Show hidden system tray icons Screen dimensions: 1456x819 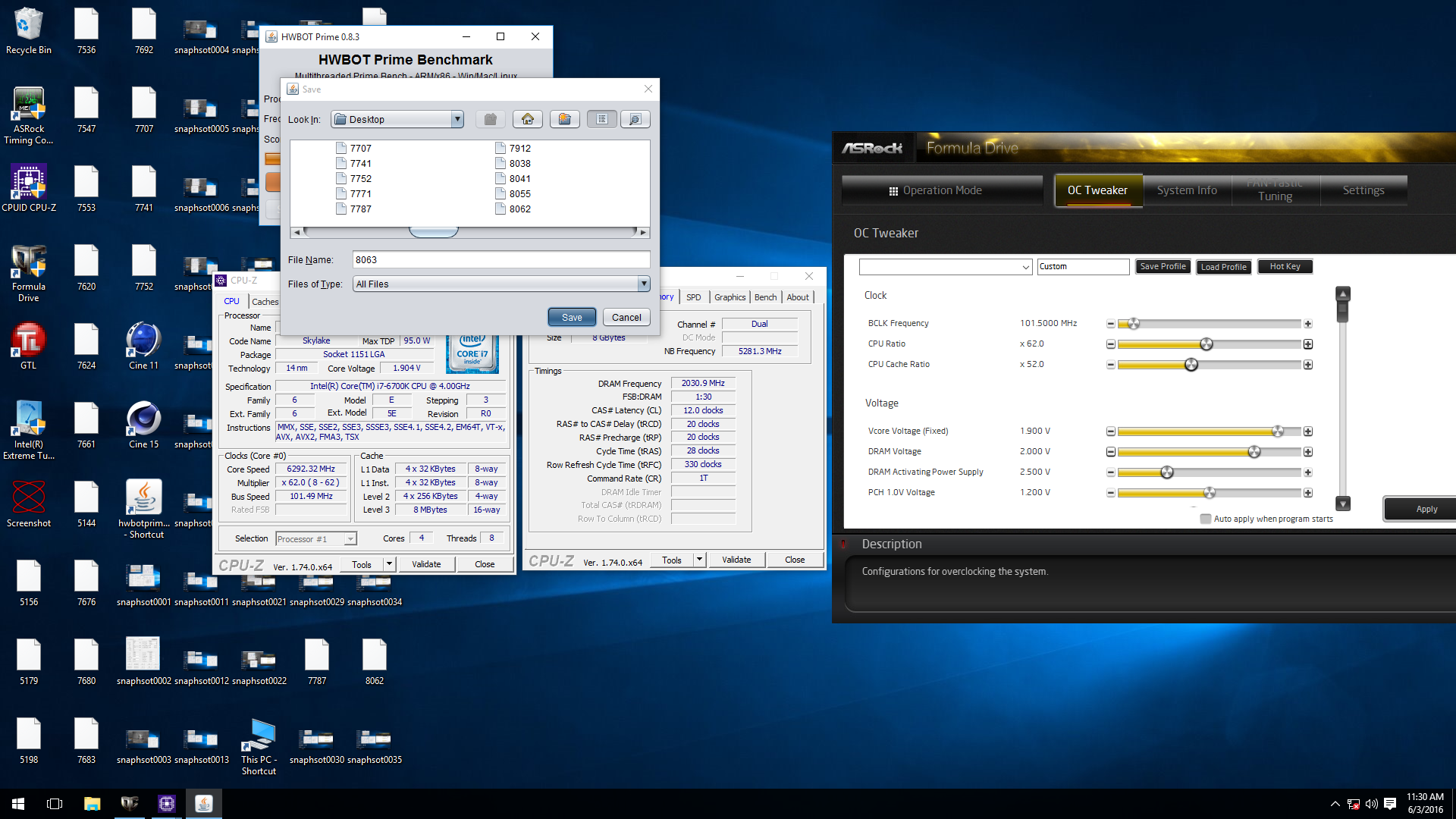click(x=1335, y=804)
